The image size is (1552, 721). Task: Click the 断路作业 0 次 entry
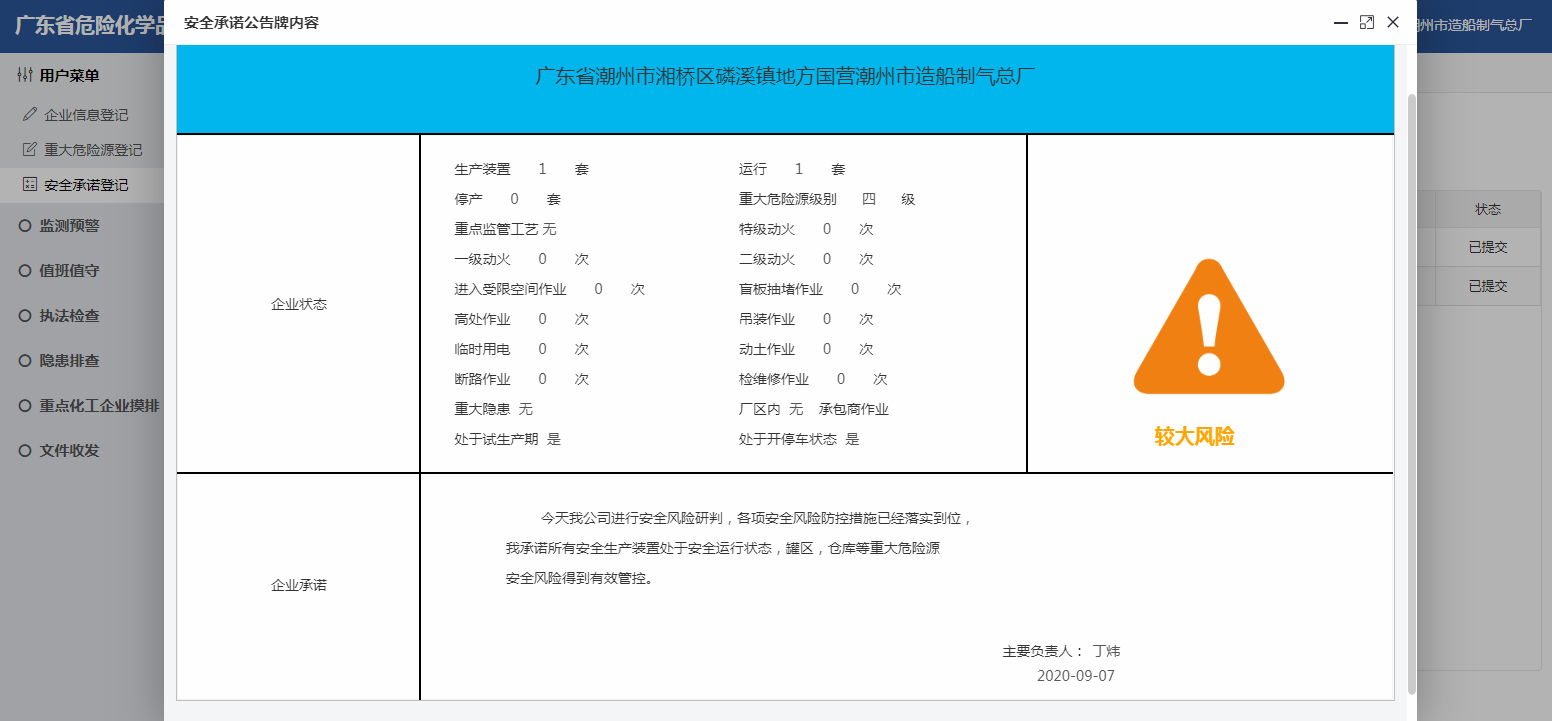tap(522, 379)
